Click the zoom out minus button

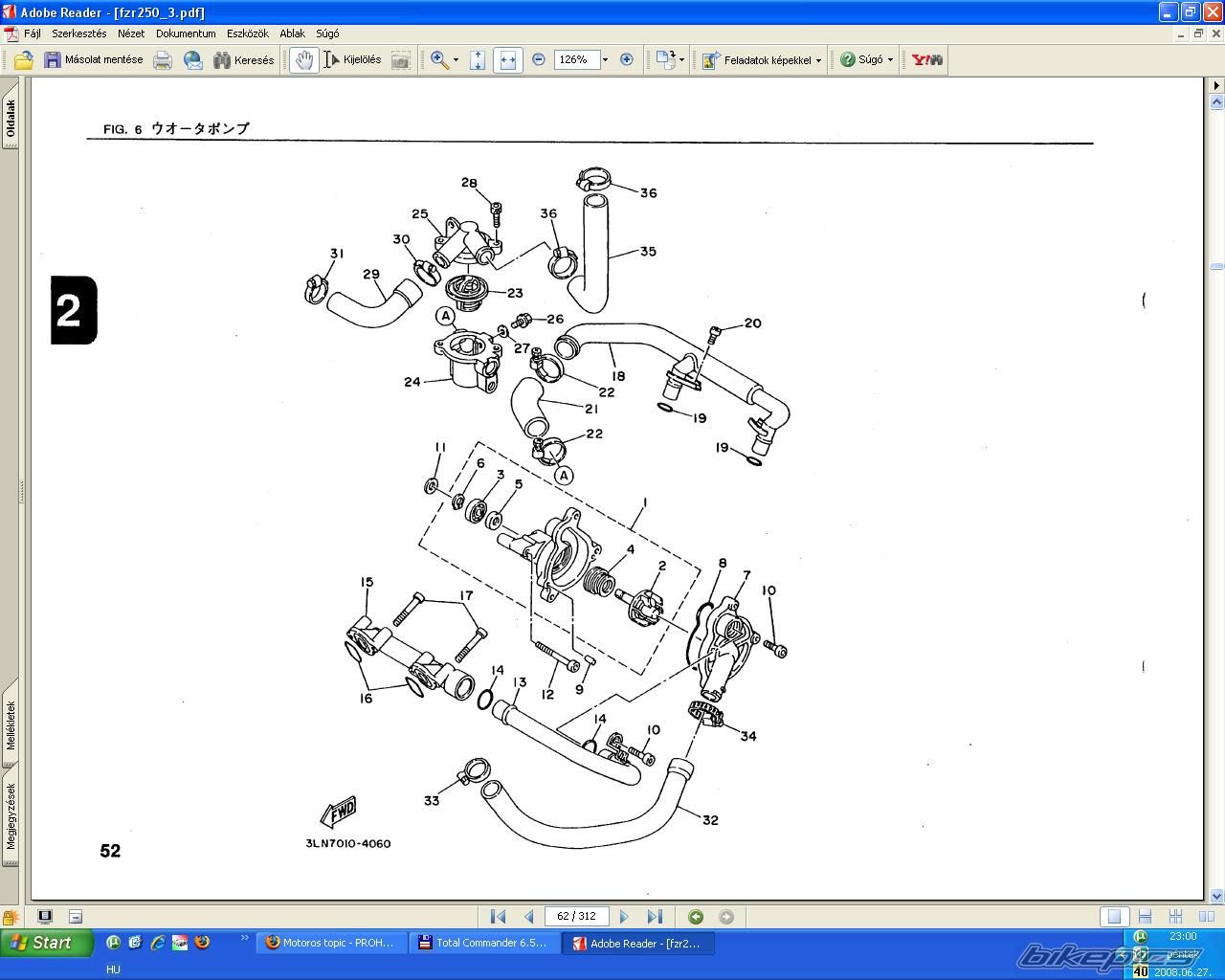tap(538, 59)
